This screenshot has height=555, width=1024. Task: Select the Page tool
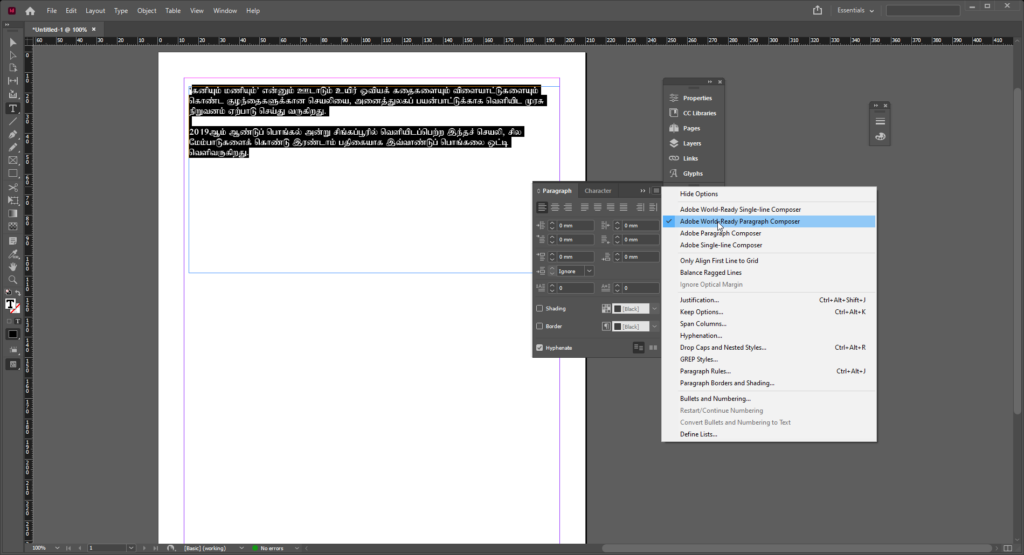[x=12, y=68]
